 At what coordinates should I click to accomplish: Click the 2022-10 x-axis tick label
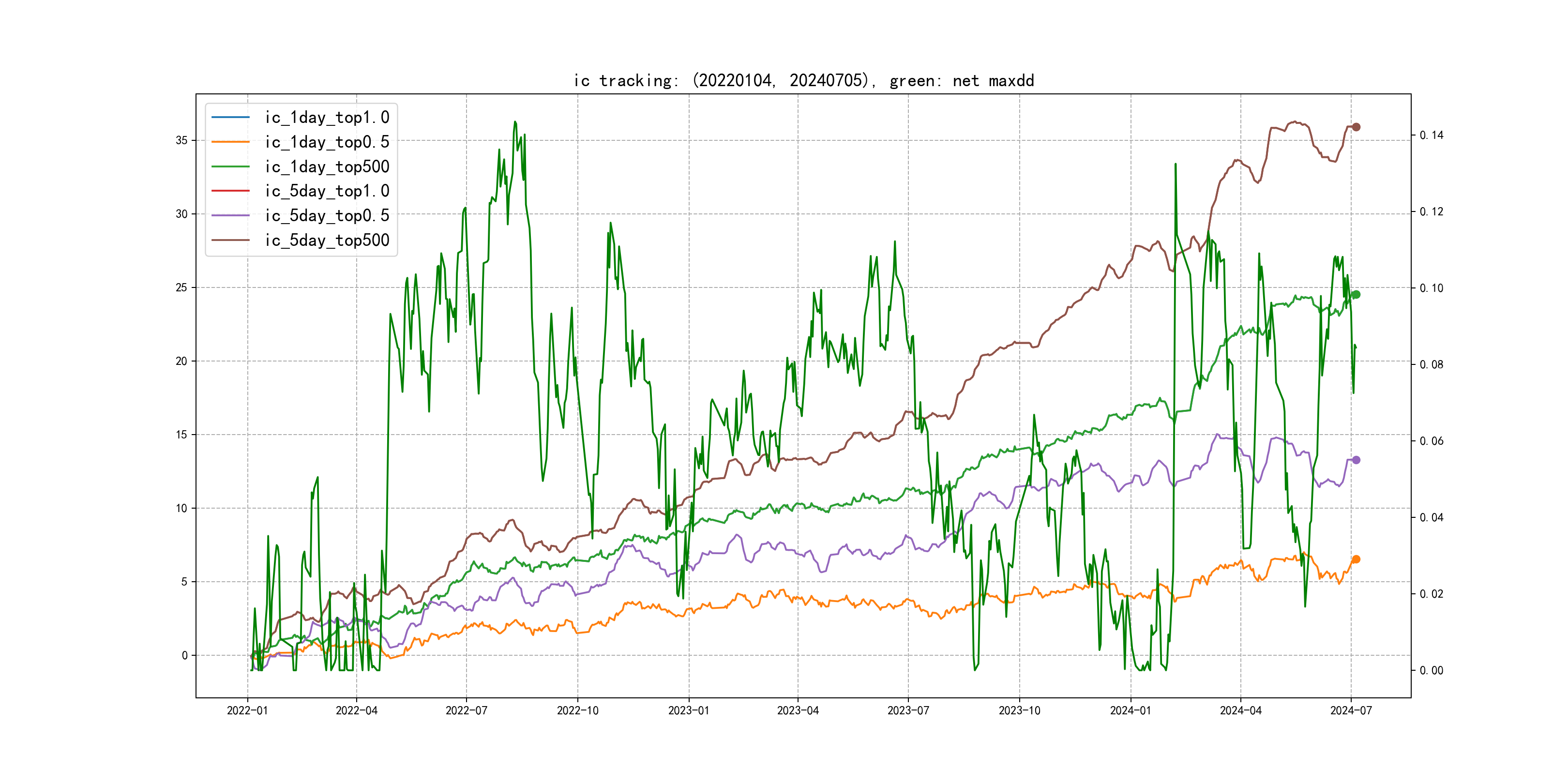pyautogui.click(x=578, y=710)
